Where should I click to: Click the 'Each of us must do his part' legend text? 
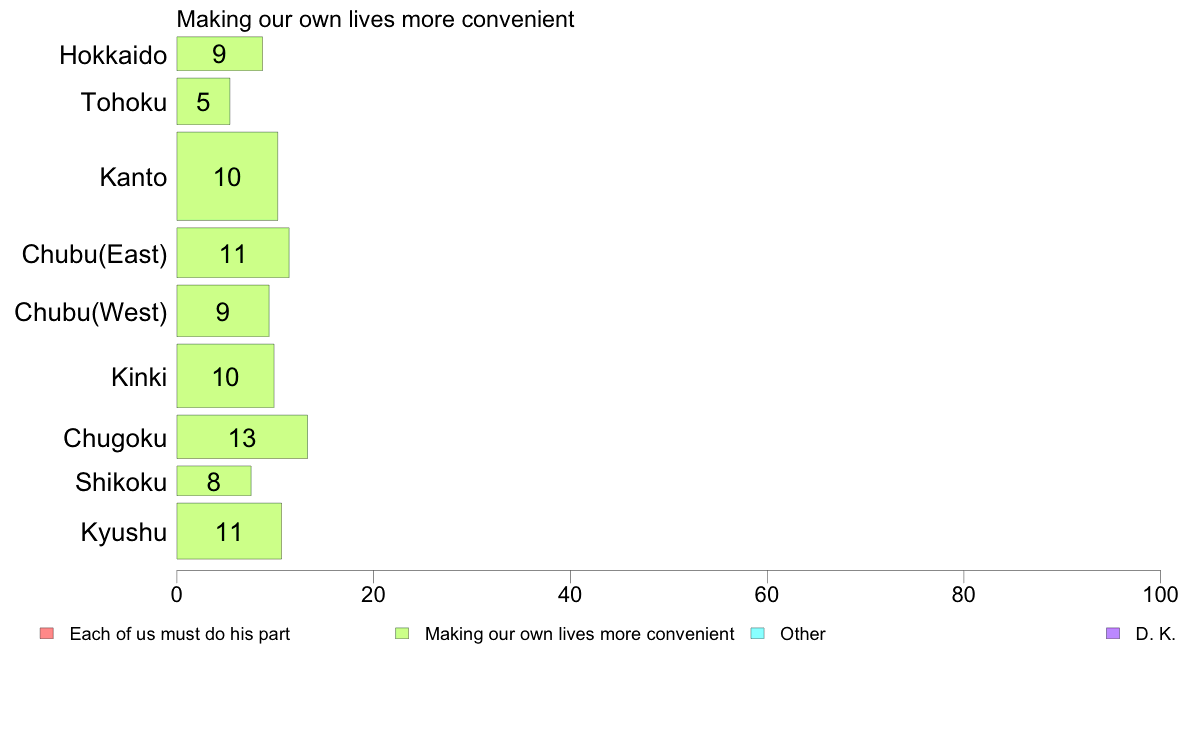pos(180,634)
